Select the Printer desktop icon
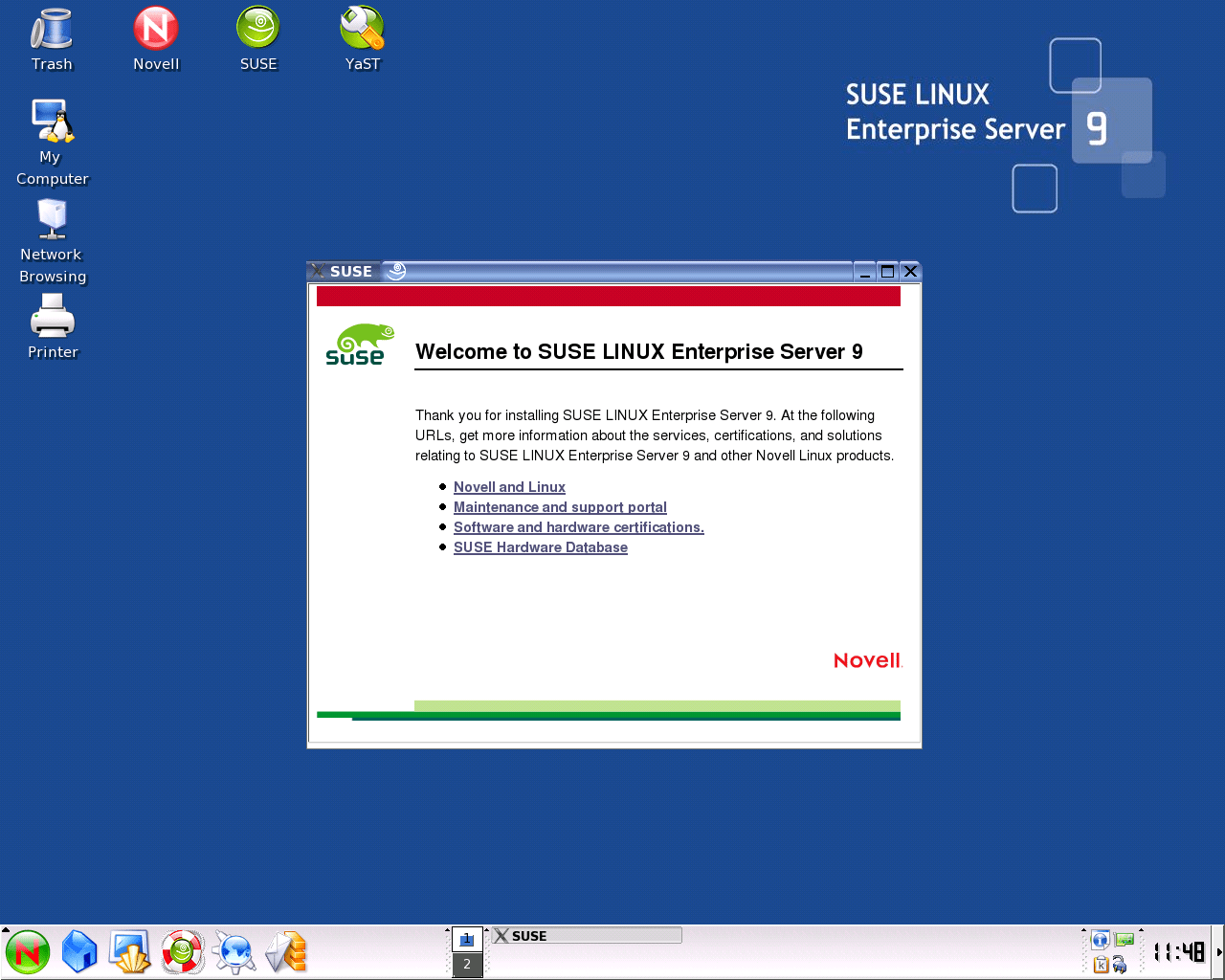 pyautogui.click(x=53, y=325)
